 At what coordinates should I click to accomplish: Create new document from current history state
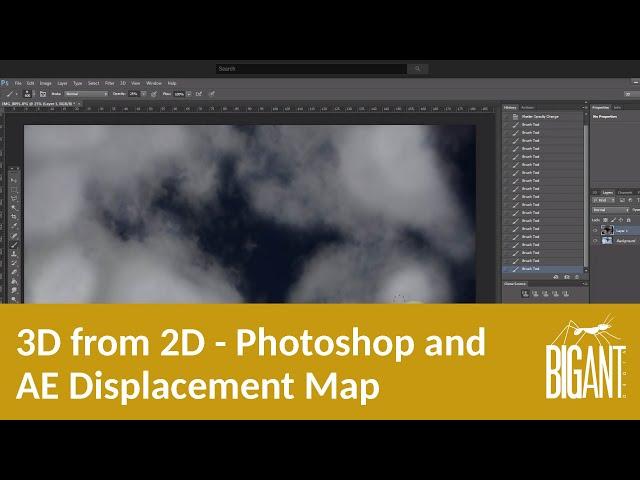coord(556,277)
